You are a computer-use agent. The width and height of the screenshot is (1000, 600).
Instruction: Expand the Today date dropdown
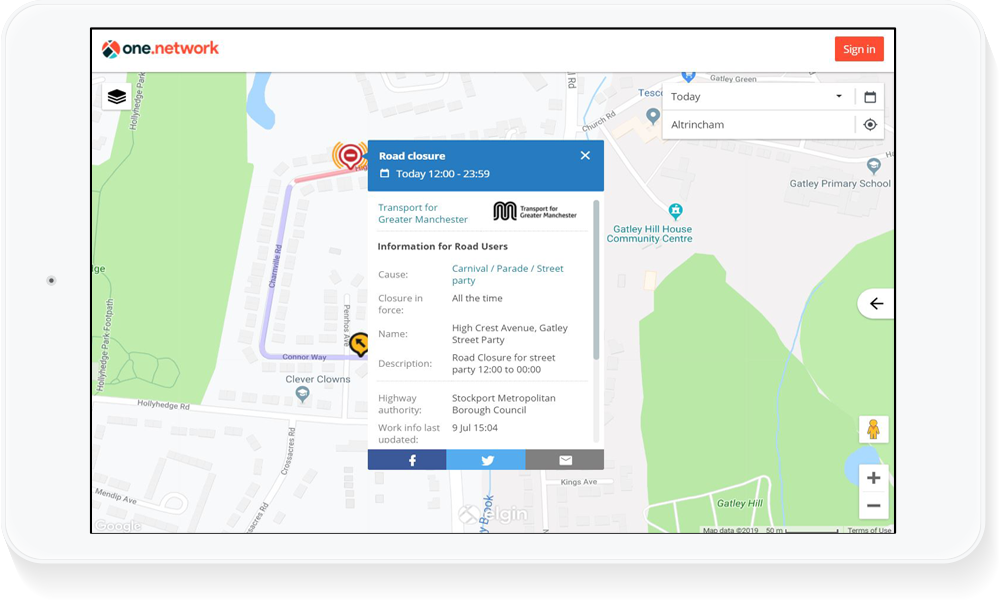pos(838,97)
